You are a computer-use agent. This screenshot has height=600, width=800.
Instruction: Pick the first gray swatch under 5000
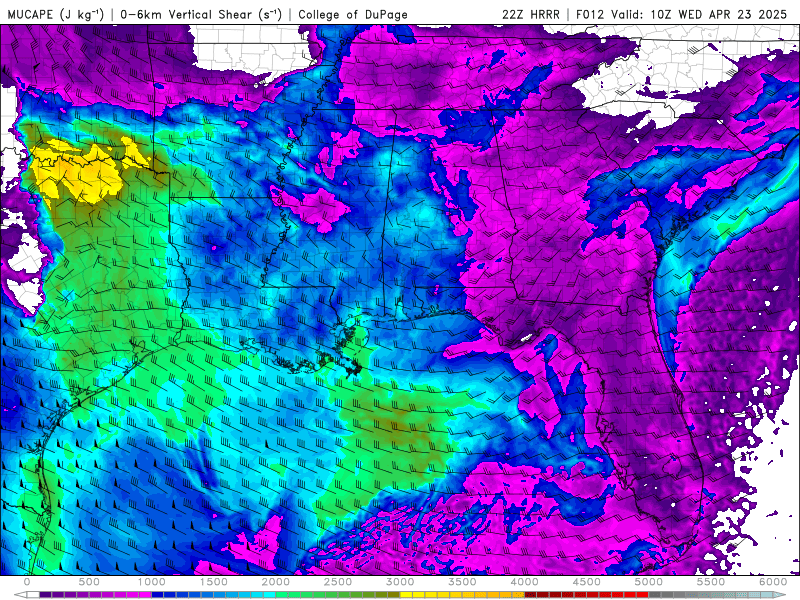pos(655,595)
